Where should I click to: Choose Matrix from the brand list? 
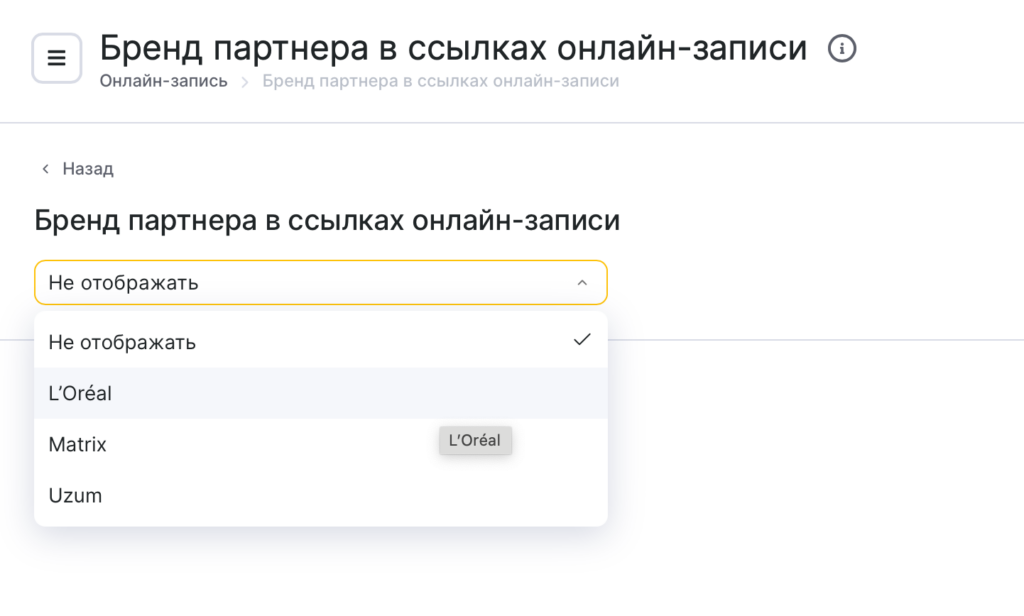coord(78,444)
